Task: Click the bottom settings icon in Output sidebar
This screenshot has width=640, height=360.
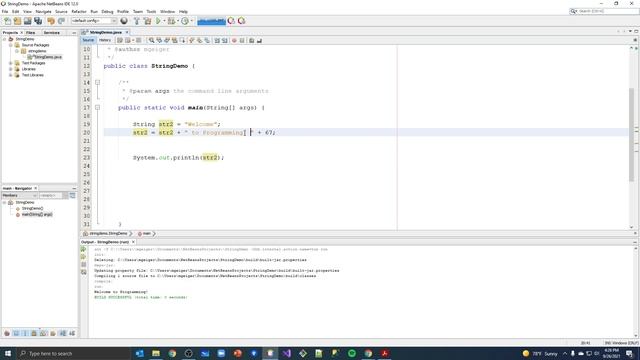Action: (84, 272)
